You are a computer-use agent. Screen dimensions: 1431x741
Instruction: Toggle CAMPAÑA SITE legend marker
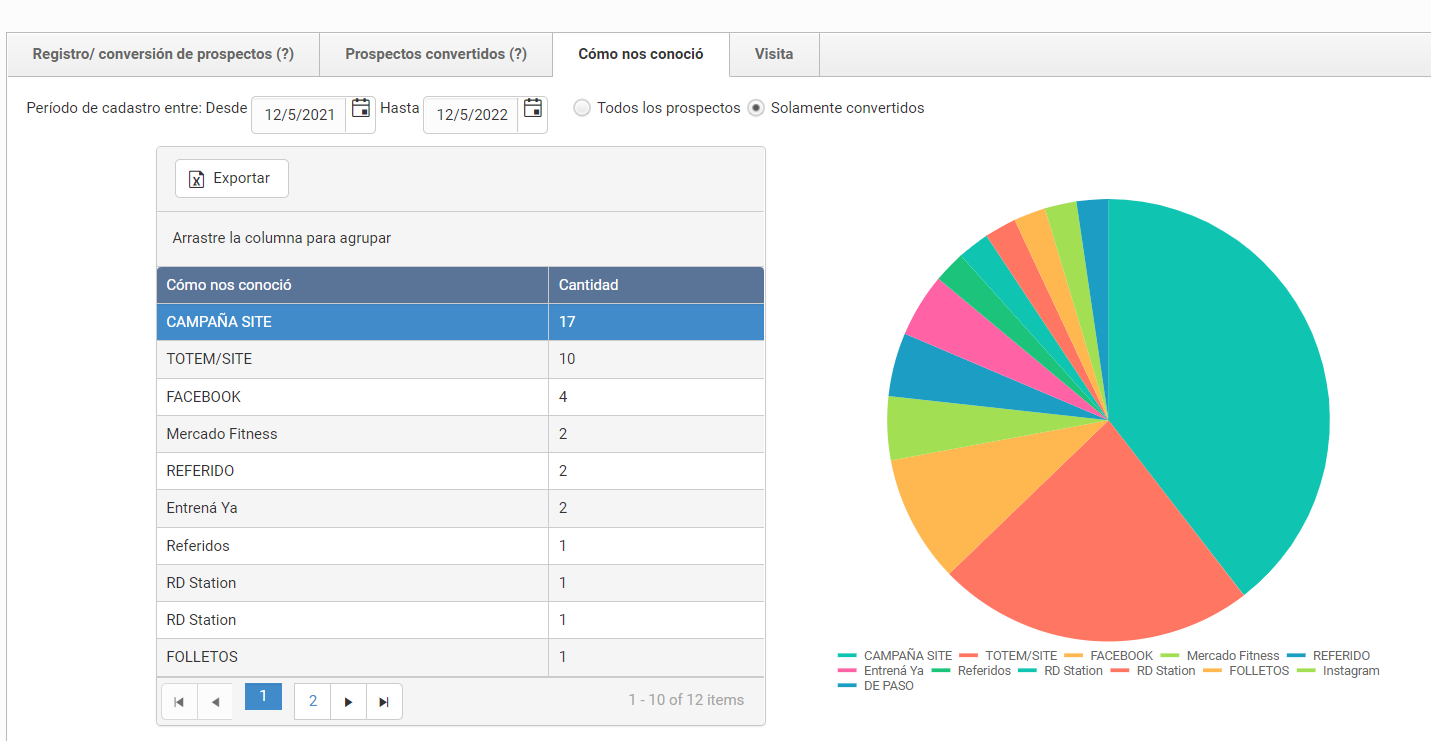(847, 656)
